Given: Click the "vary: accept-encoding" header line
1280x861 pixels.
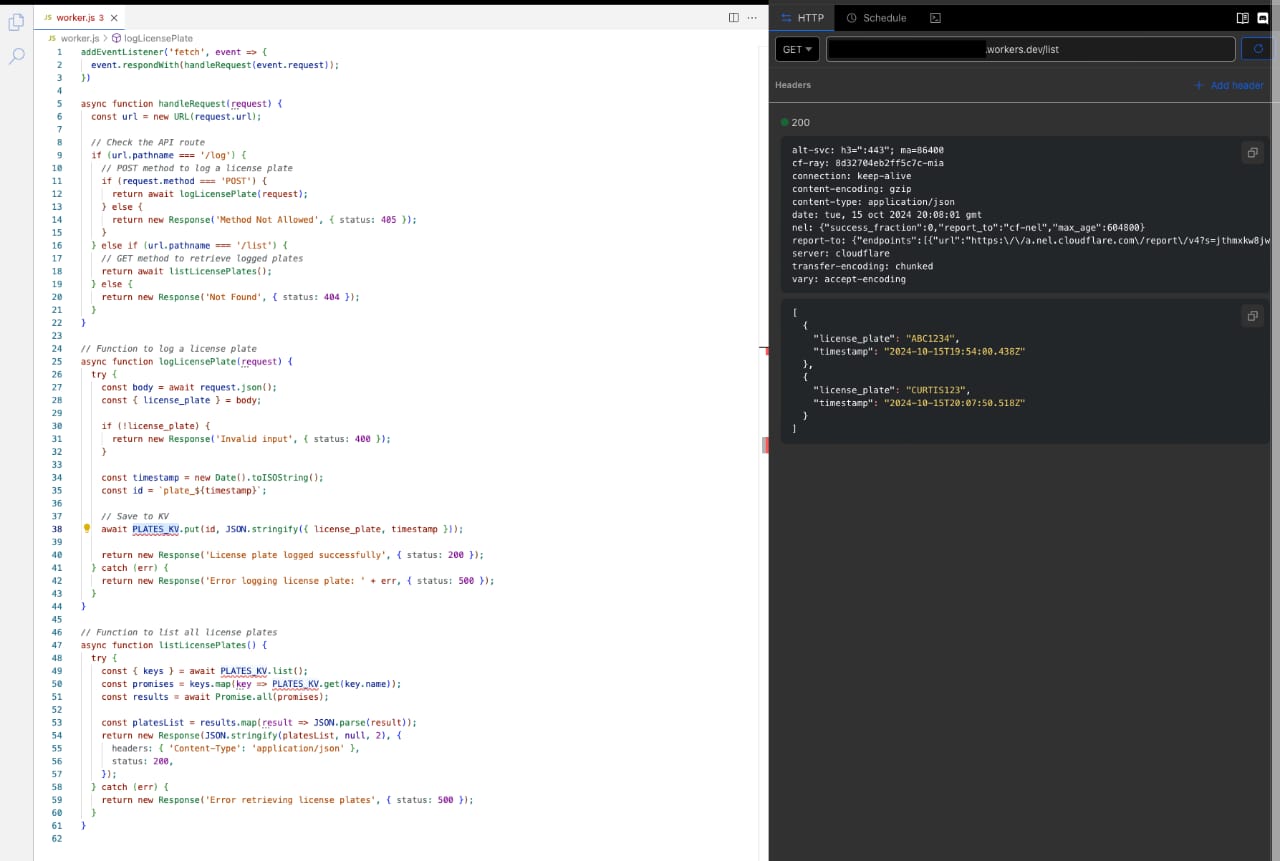Looking at the screenshot, I should [x=849, y=279].
